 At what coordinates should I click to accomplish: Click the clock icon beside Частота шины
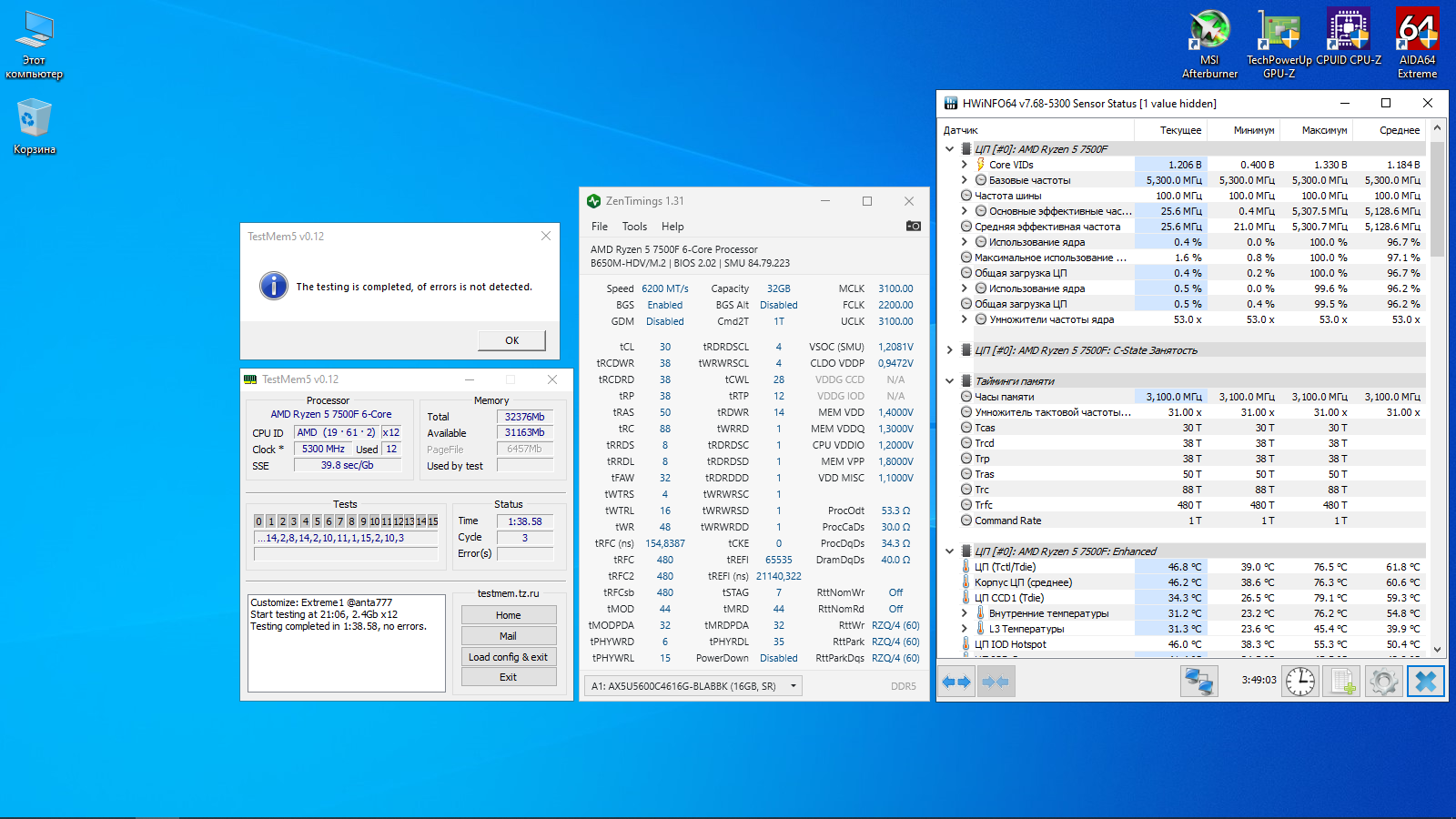click(966, 196)
